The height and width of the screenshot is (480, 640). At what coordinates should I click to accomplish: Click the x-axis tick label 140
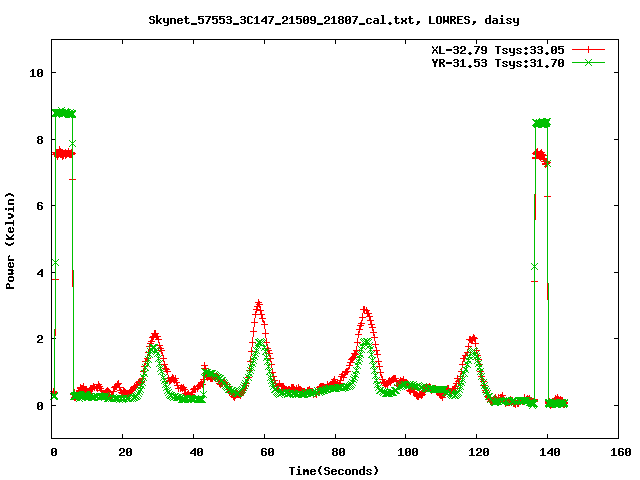(x=549, y=452)
